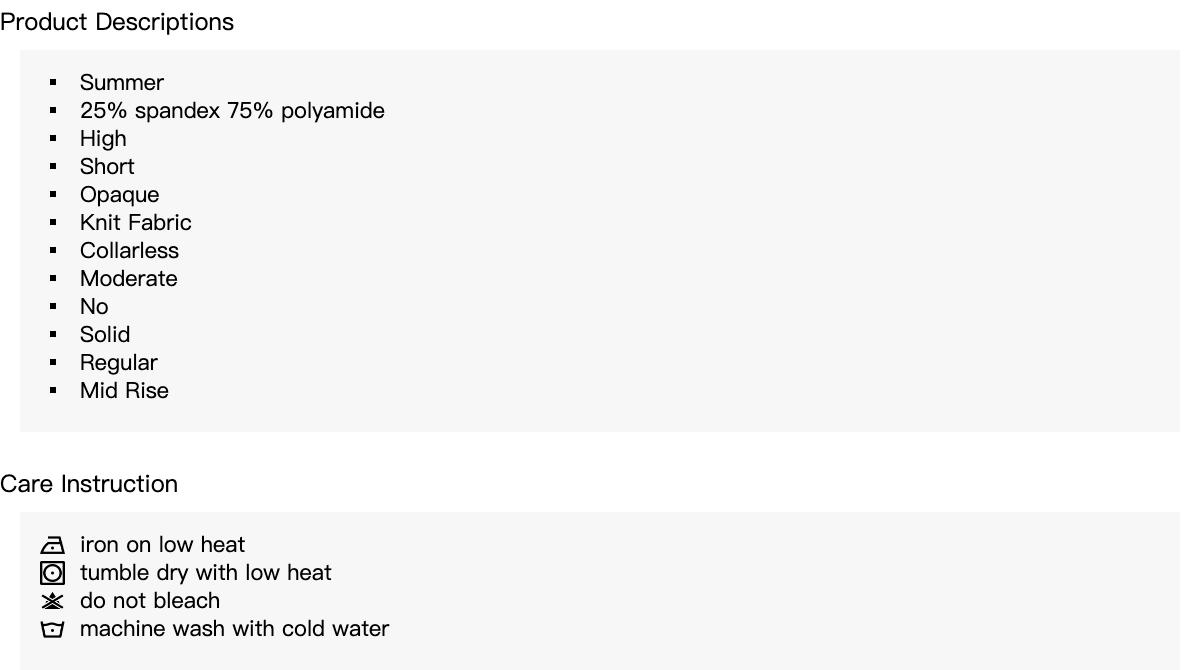Click tumble dry with low heat text
The height and width of the screenshot is (670, 1200).
coord(205,573)
